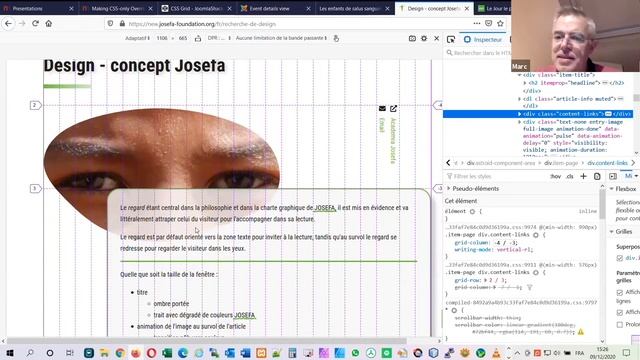Open the Mise en page tab dropdown arrow

tap(636, 176)
